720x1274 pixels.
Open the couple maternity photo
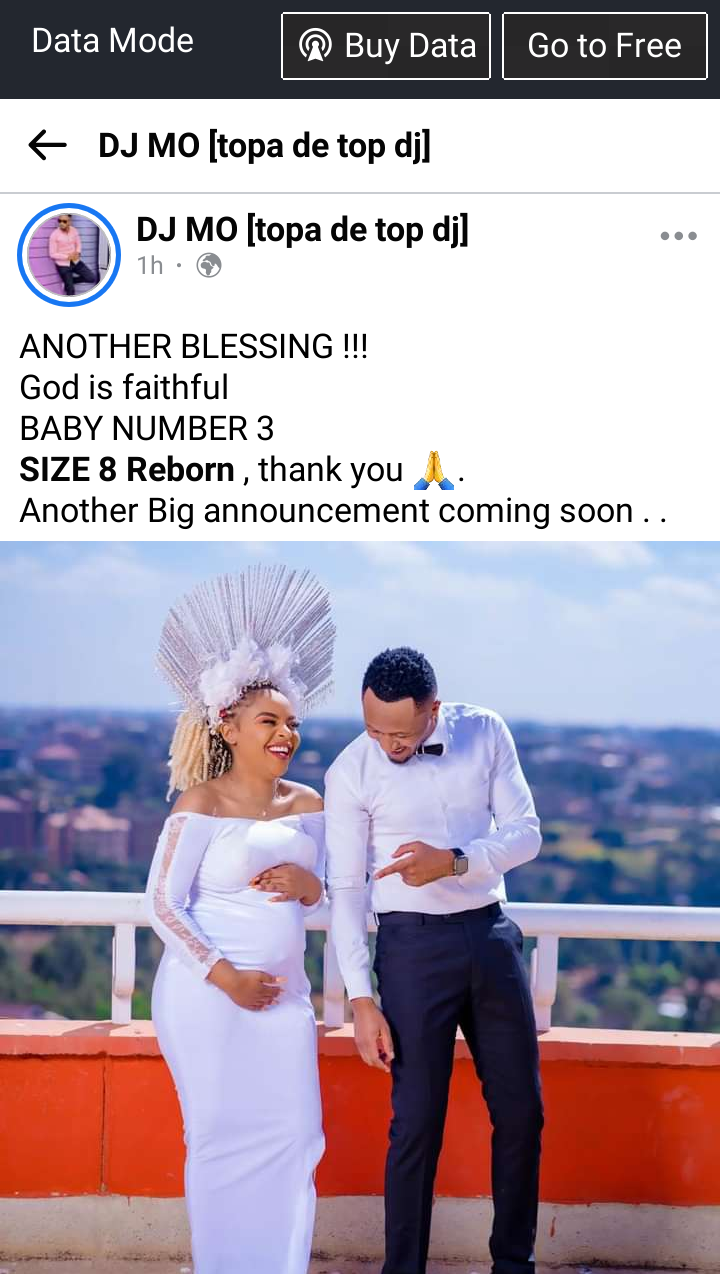click(x=360, y=907)
